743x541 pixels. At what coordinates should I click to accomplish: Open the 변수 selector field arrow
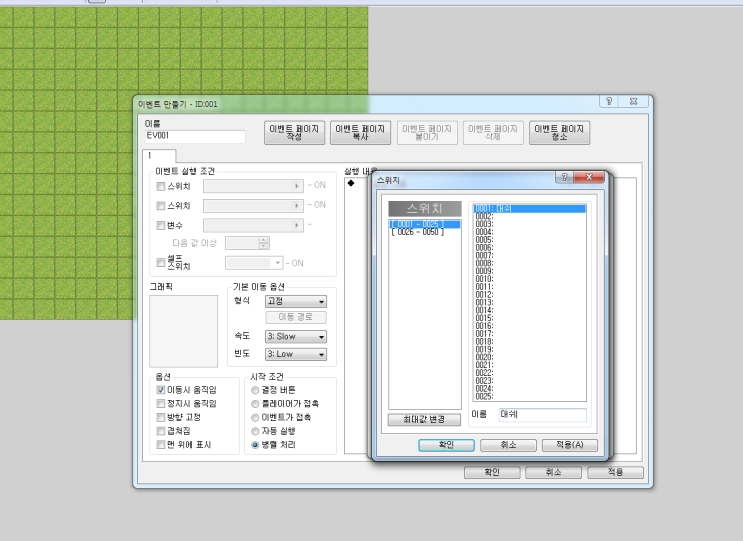point(297,225)
